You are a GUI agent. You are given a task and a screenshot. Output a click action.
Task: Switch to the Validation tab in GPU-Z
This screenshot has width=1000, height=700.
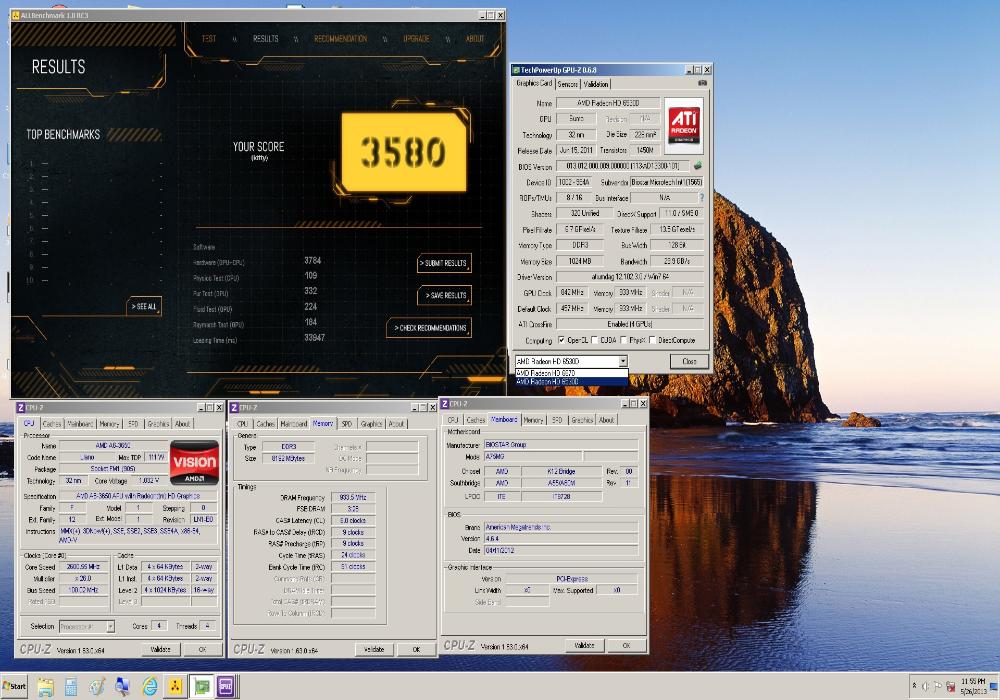pos(596,84)
